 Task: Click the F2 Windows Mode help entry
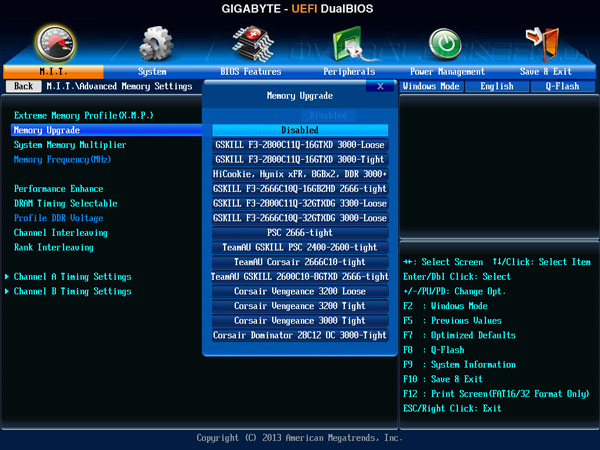[x=445, y=306]
